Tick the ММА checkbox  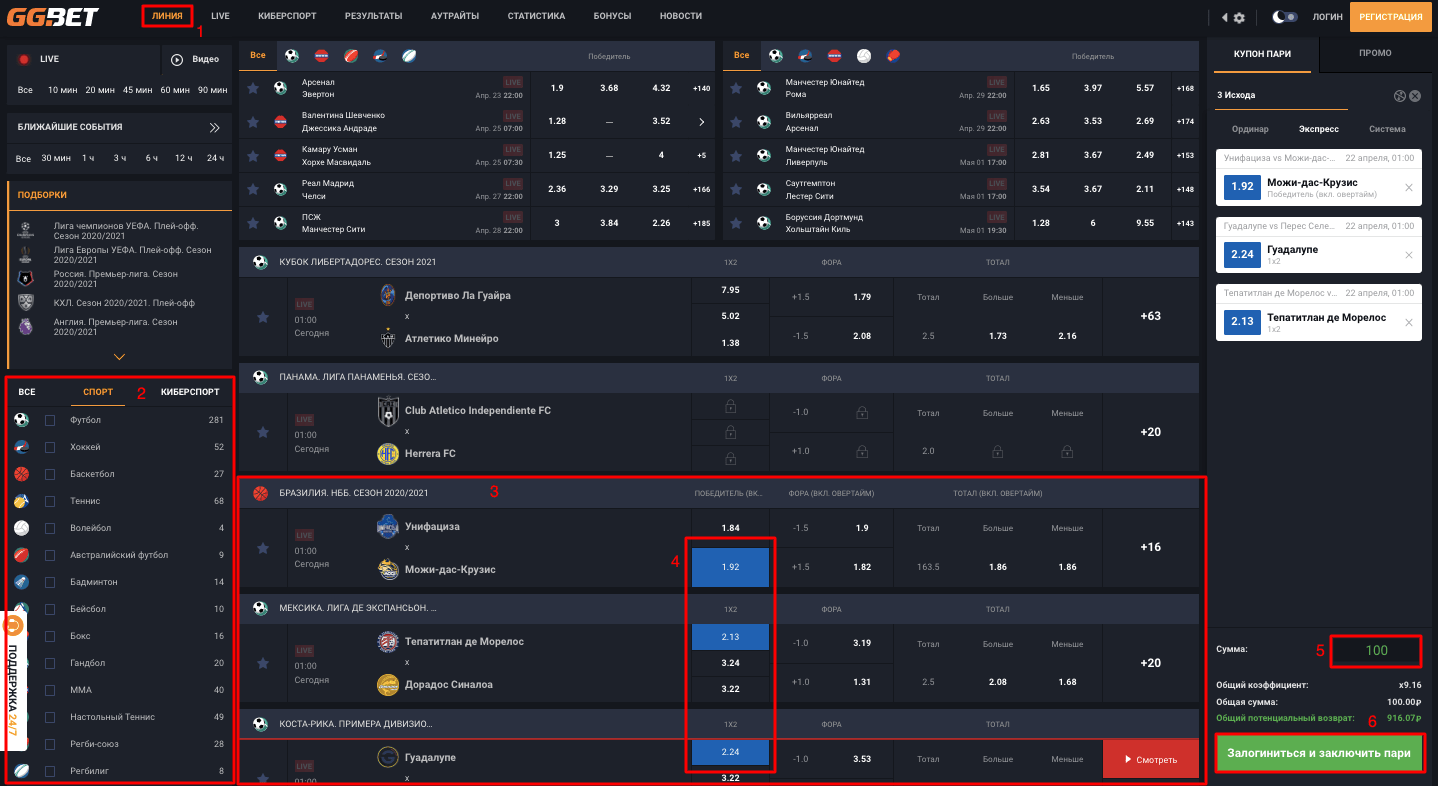(50, 690)
